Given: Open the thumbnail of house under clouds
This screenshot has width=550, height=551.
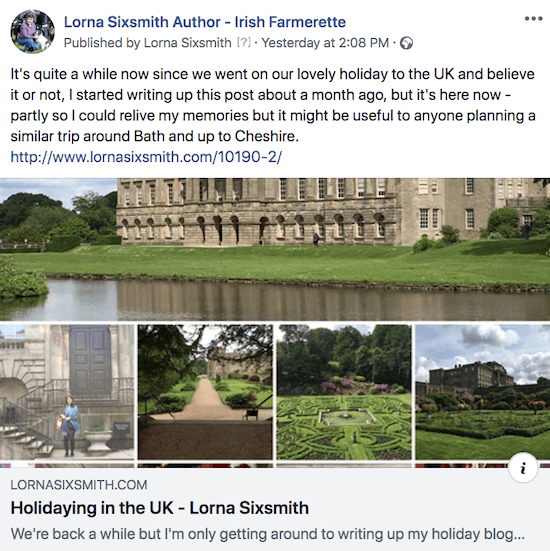Looking at the screenshot, I should pyautogui.click(x=483, y=392).
